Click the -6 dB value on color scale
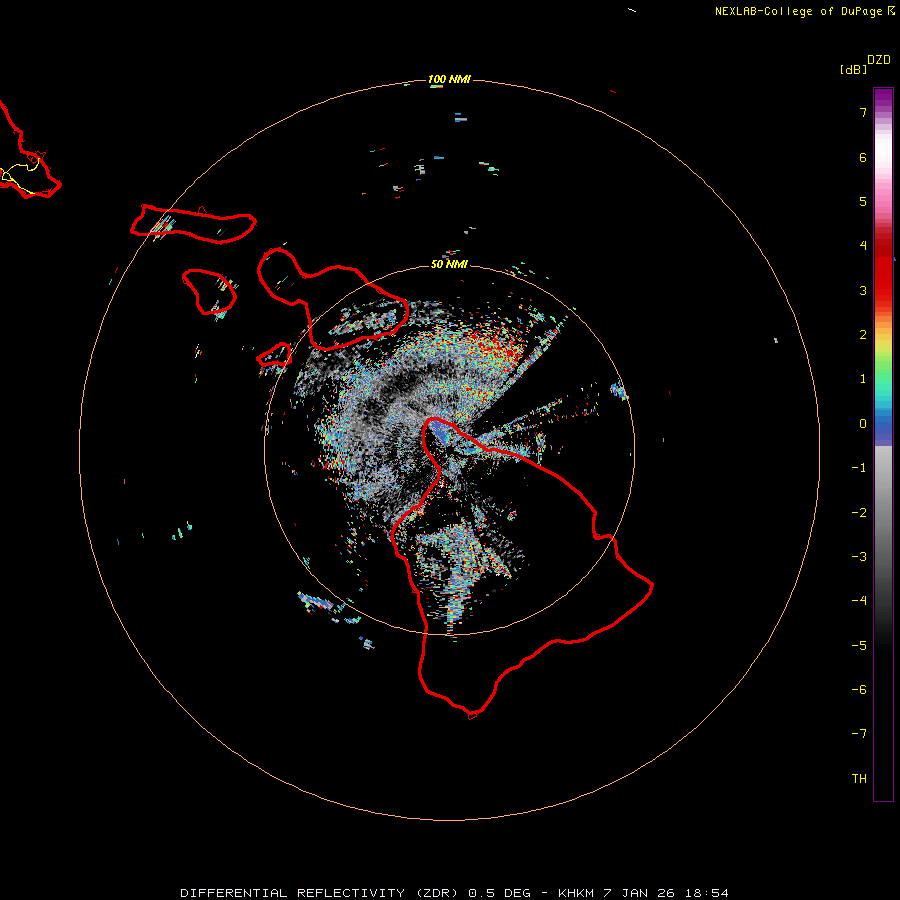The image size is (900, 900). pyautogui.click(x=859, y=690)
